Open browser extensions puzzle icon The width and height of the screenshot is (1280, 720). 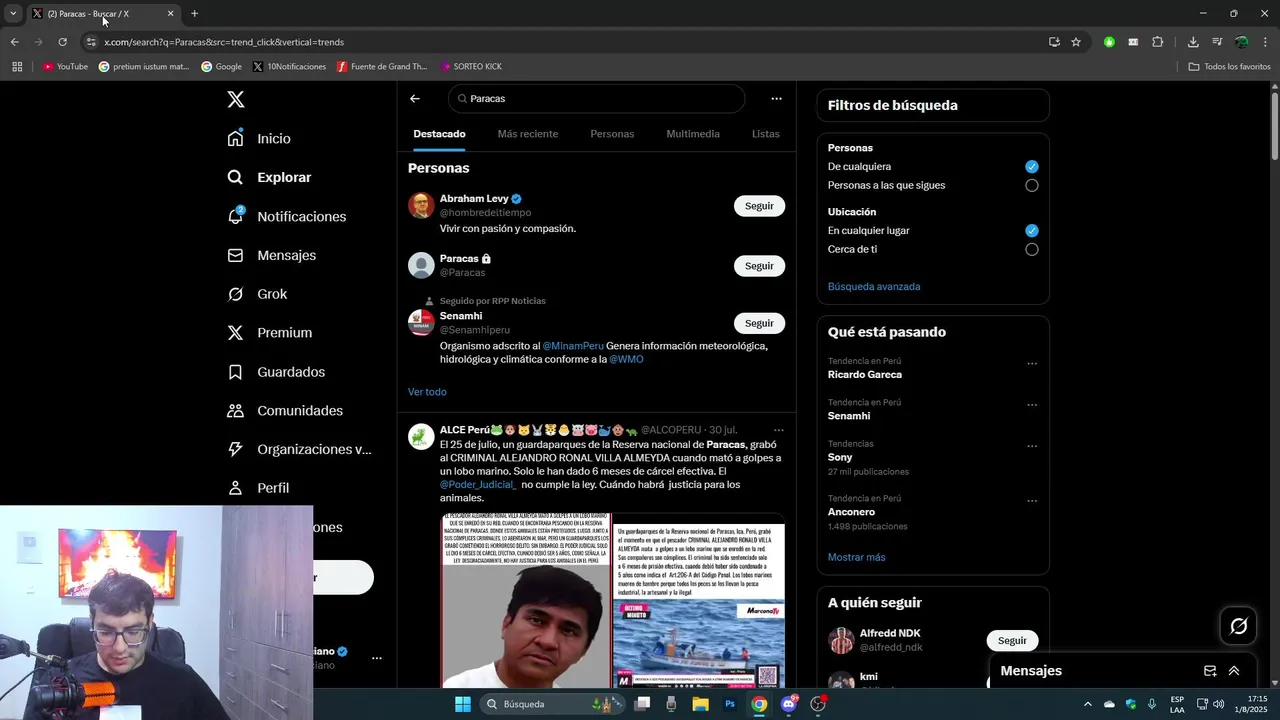point(1158,42)
